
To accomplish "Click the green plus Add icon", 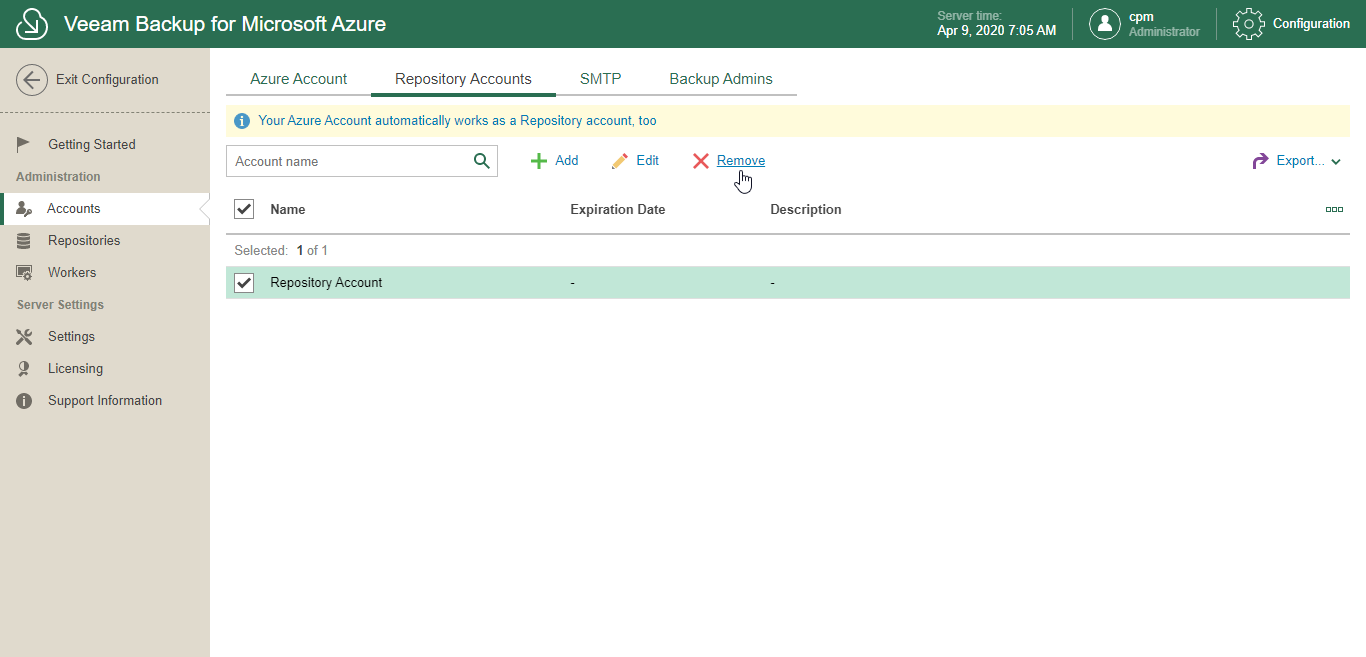I will pos(539,161).
